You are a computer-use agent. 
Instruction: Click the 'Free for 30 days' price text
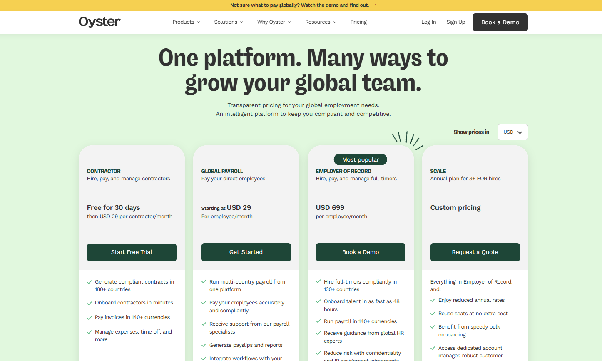click(x=113, y=207)
